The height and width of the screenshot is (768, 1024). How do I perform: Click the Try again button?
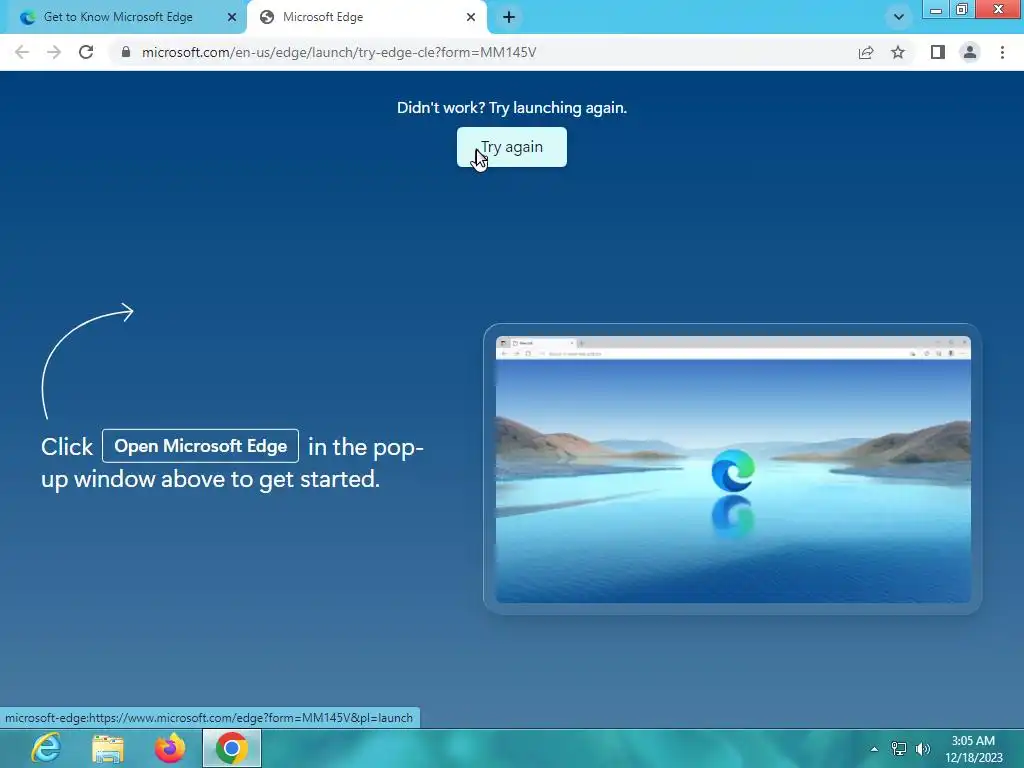click(511, 147)
